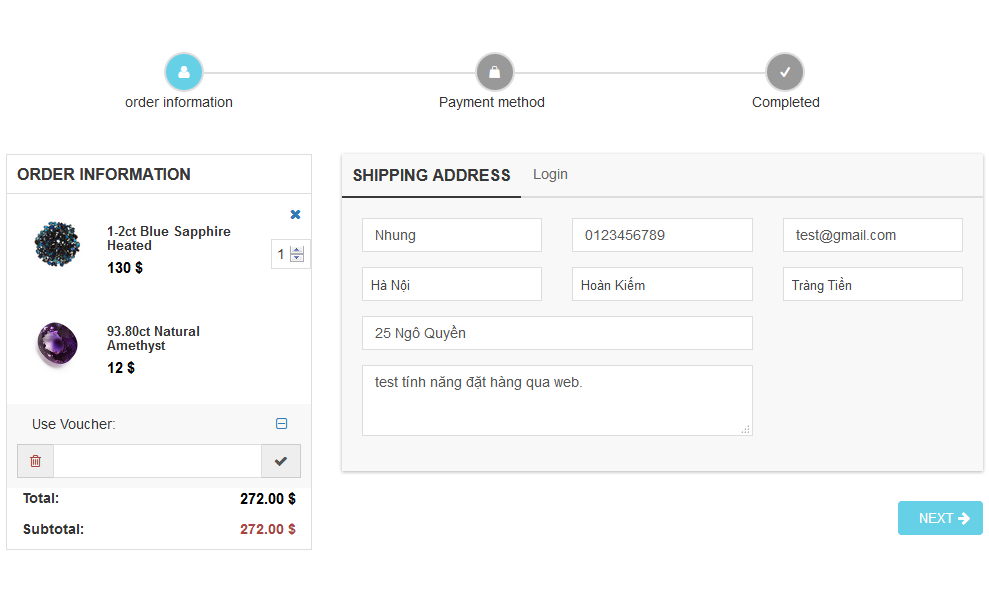Open the Blue Sapphire product thumbnail
The image size is (989, 591).
pos(57,244)
